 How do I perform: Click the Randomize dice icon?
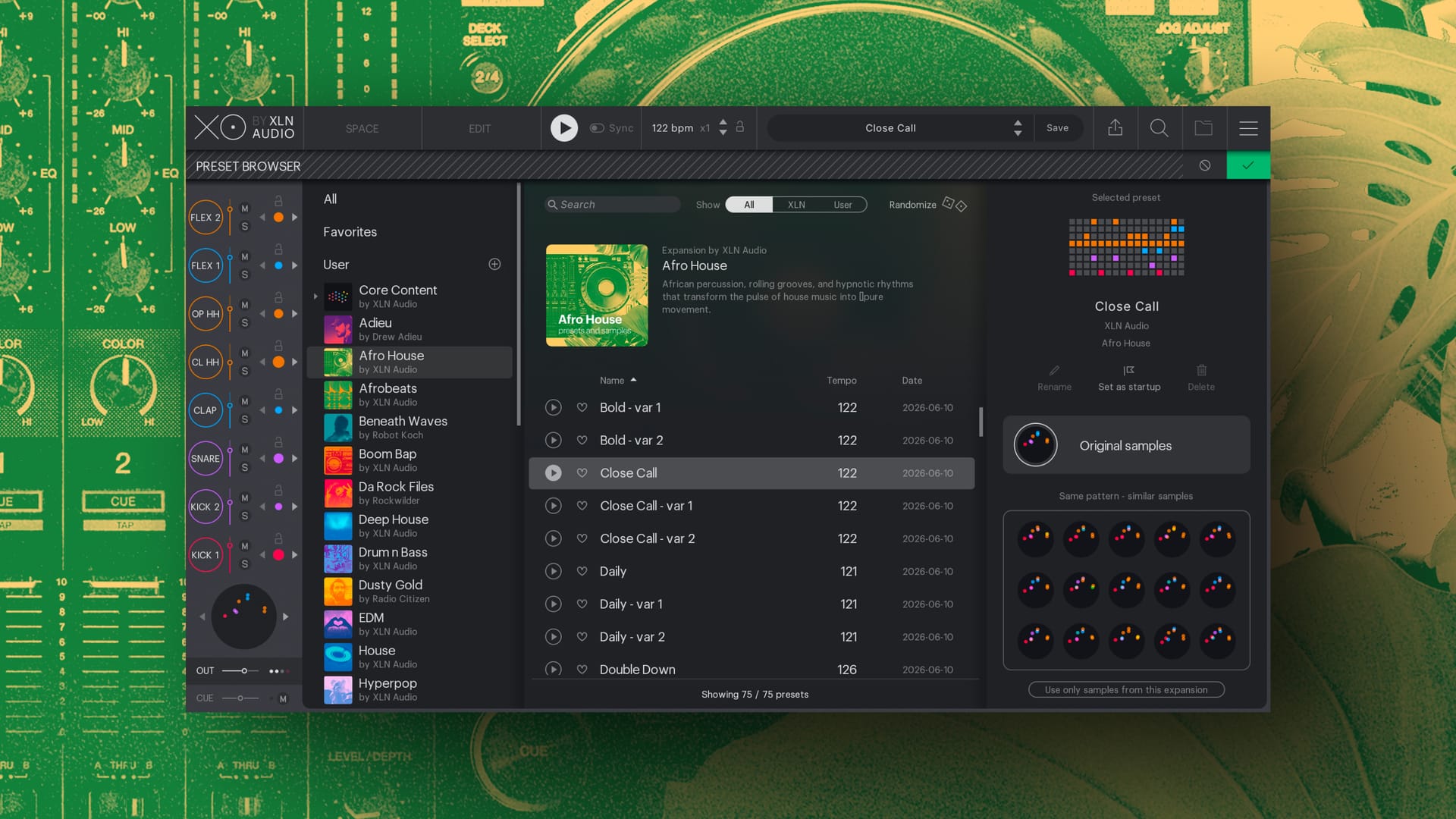tap(954, 204)
